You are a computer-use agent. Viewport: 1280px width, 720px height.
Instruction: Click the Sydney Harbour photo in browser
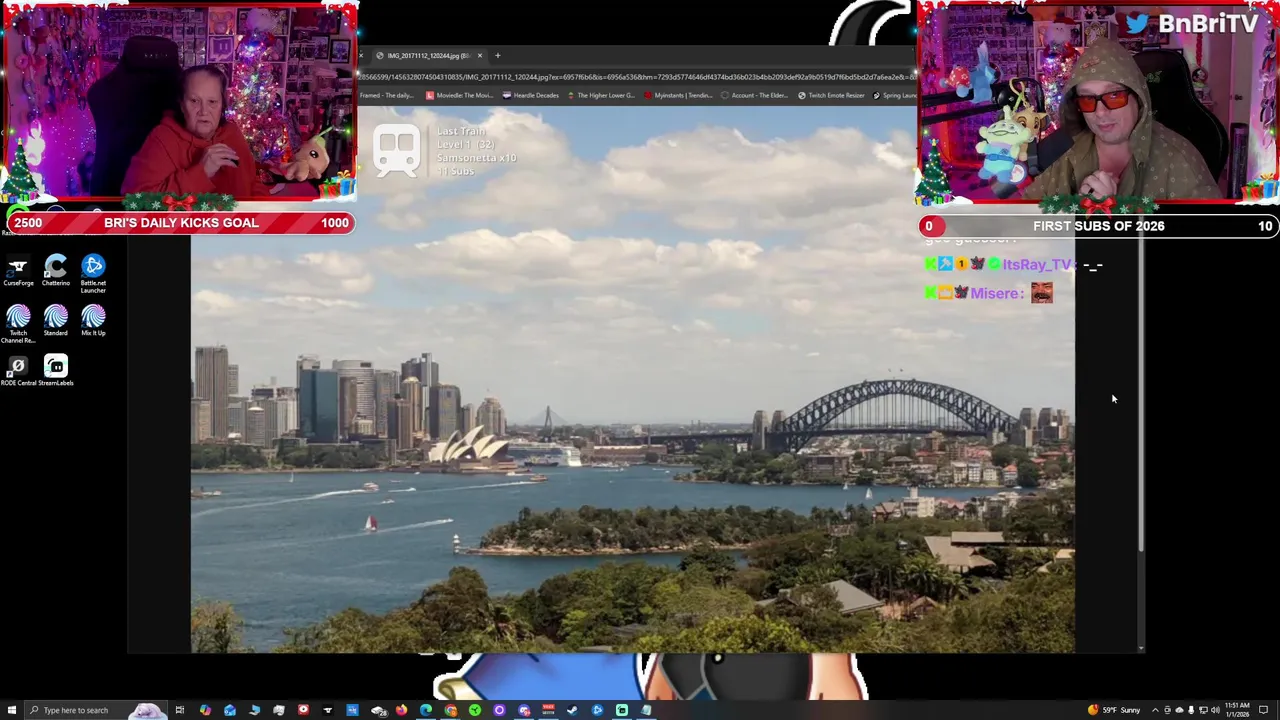click(x=633, y=380)
